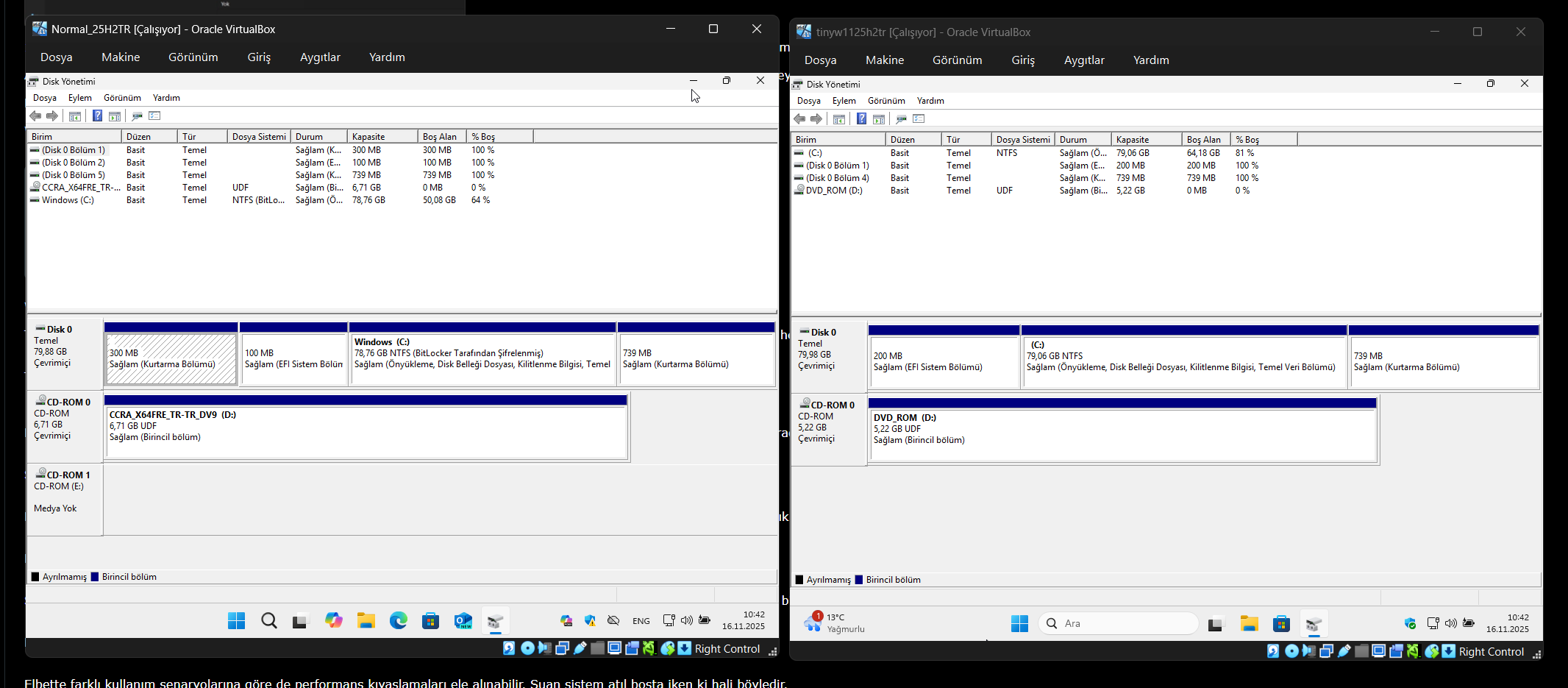Select the Windows (C:) row in left volume list
Image resolution: width=1568 pixels, height=688 pixels.
click(x=68, y=200)
